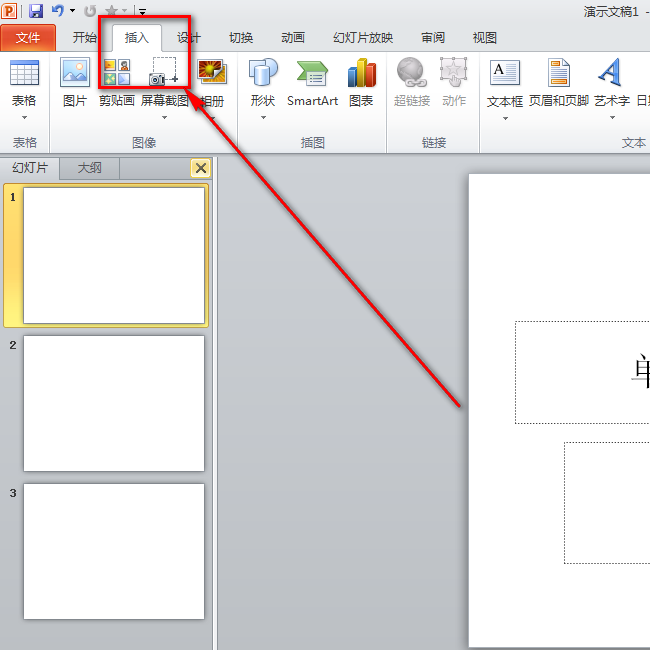Open the Review (审阅) tab
This screenshot has height=650, width=650.
click(x=433, y=38)
